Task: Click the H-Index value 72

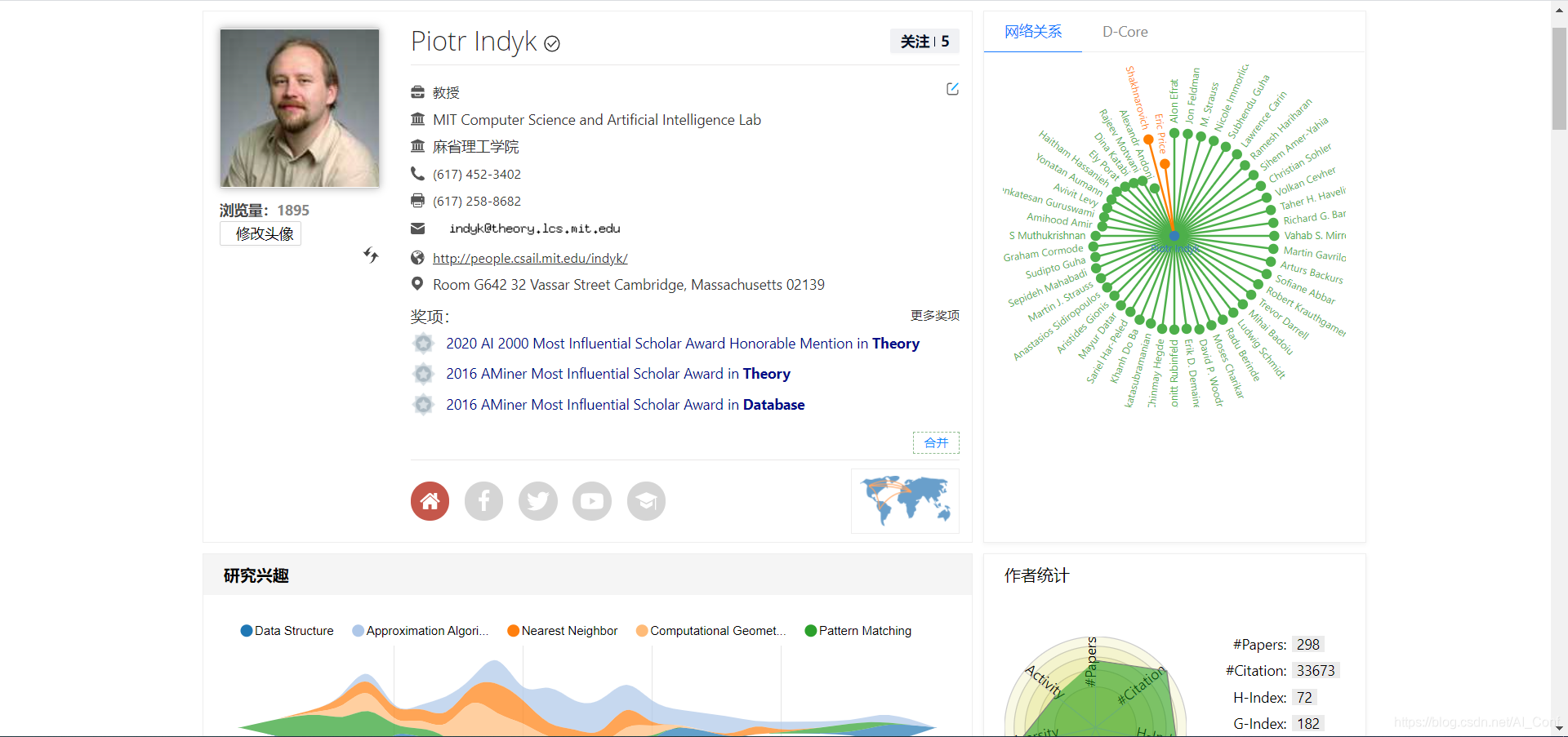Action: point(1304,698)
